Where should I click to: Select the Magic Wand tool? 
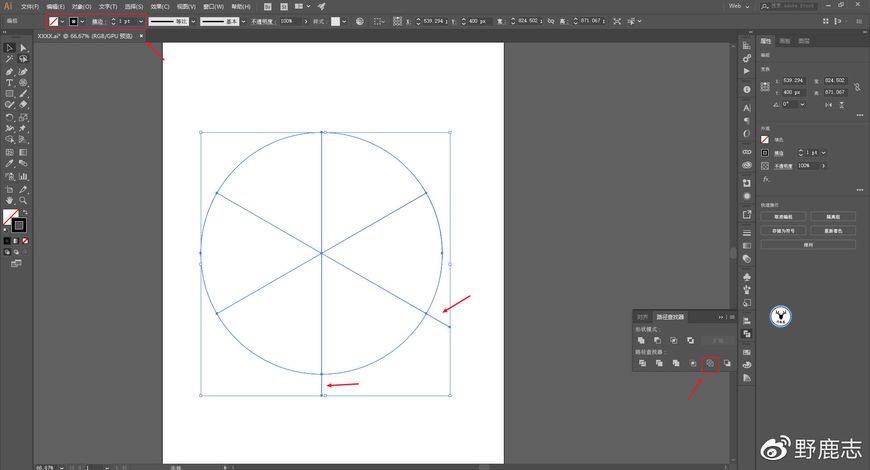tap(9, 59)
